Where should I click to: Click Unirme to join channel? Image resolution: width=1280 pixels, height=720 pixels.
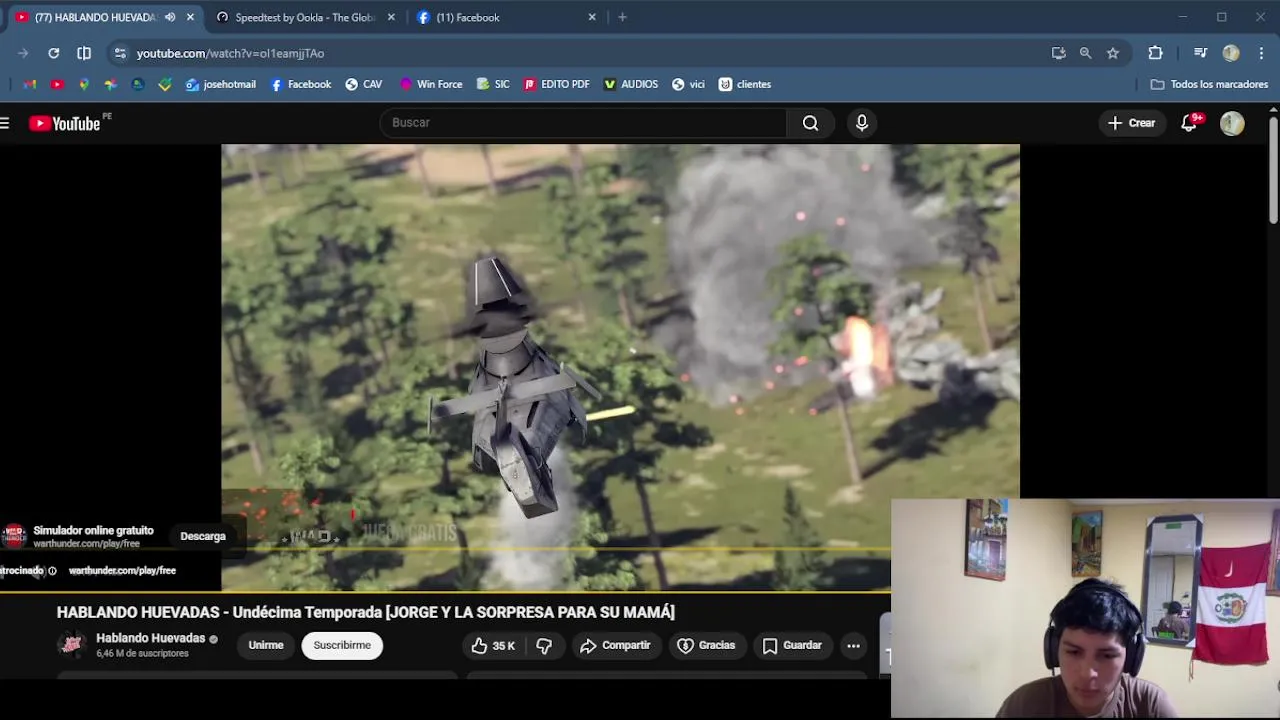click(x=266, y=646)
